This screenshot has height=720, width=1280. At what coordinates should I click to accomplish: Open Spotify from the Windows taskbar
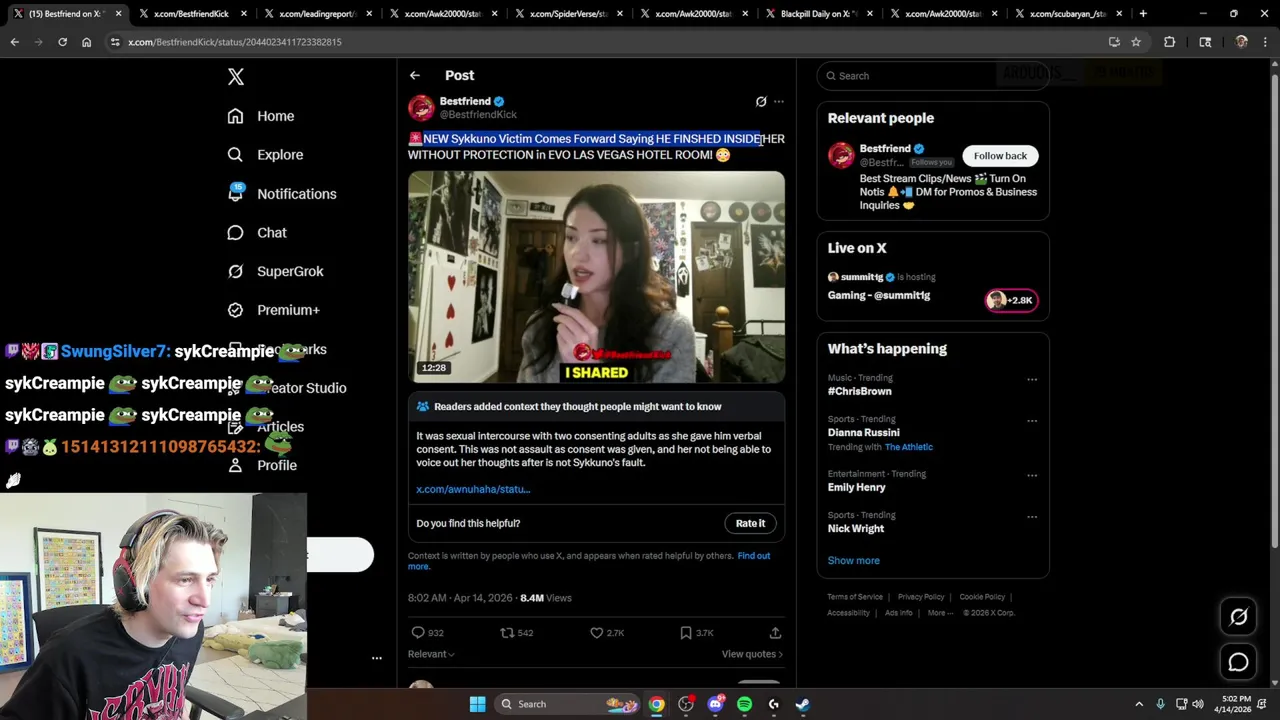[744, 704]
